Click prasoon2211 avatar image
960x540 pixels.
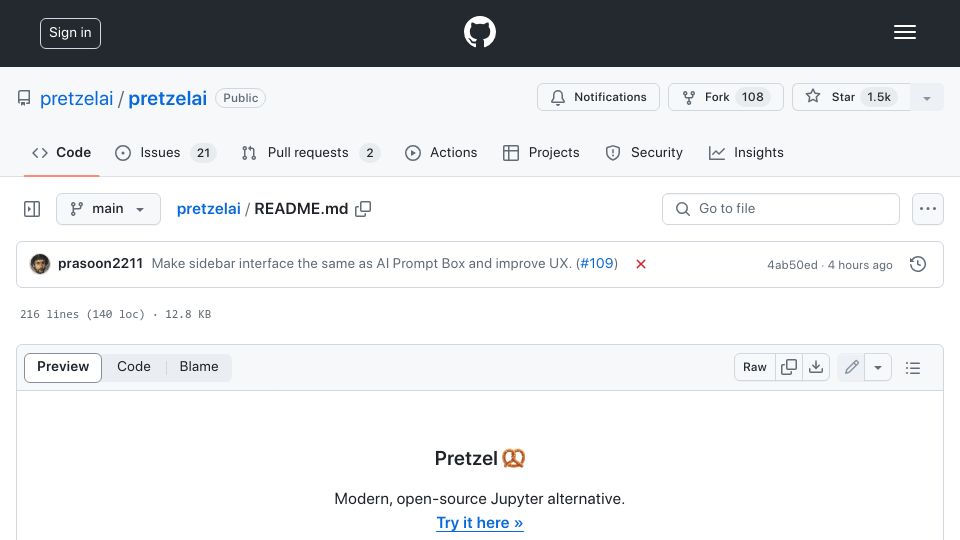coord(40,264)
